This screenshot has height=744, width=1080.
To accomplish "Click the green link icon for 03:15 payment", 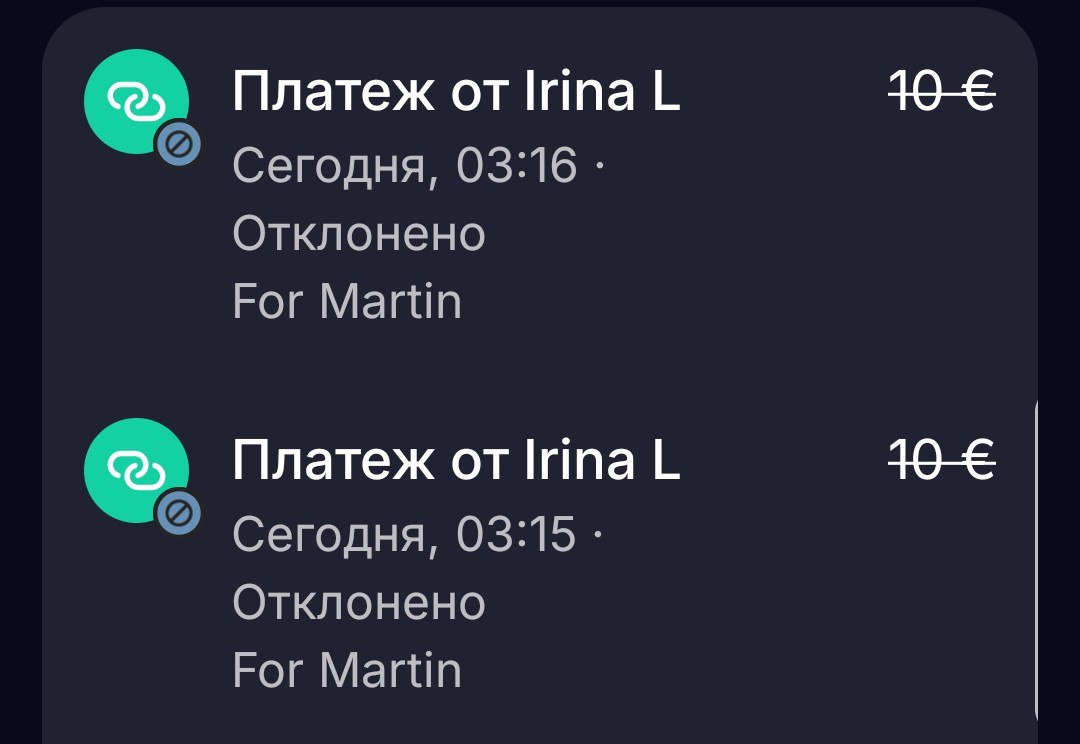I will [135, 469].
